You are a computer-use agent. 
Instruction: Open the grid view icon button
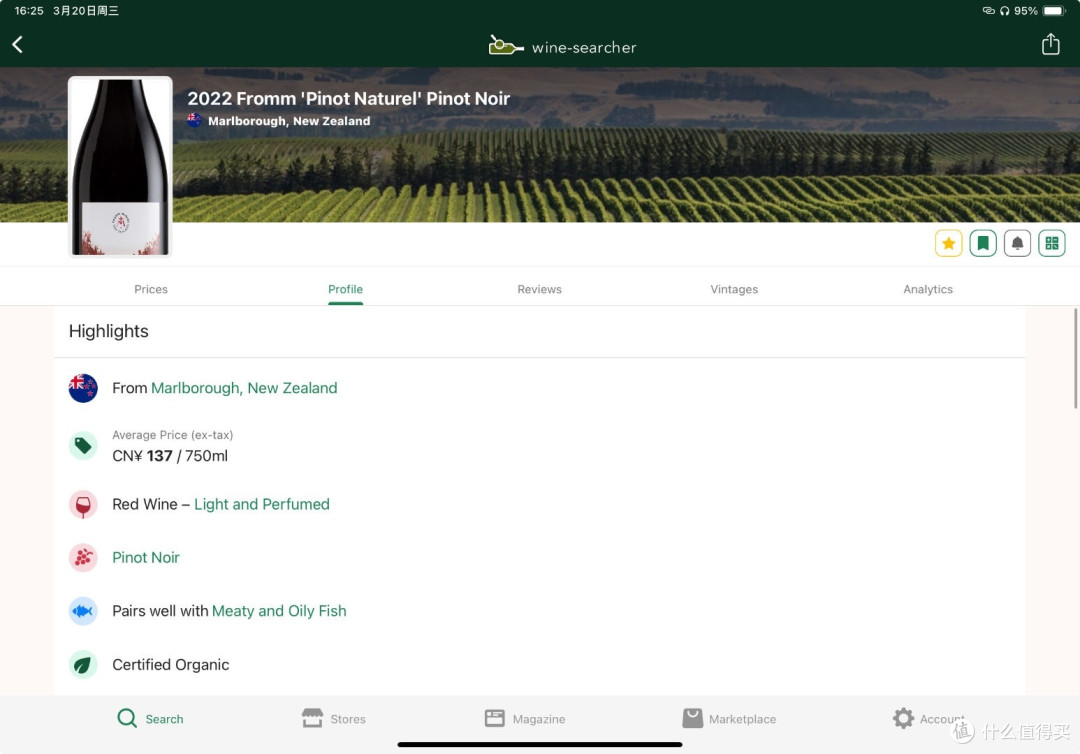click(1052, 243)
